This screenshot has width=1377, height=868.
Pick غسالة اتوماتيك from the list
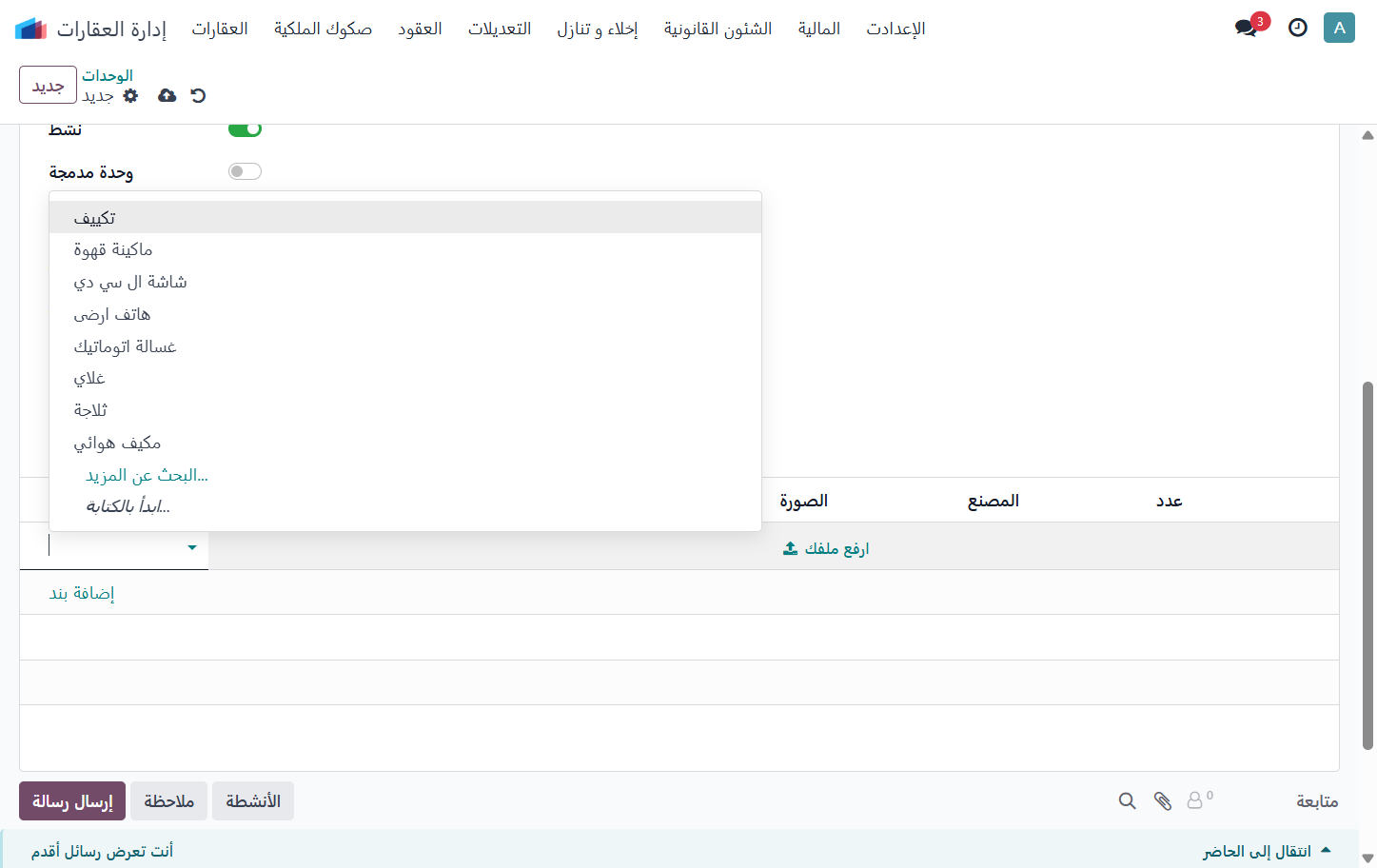(405, 346)
